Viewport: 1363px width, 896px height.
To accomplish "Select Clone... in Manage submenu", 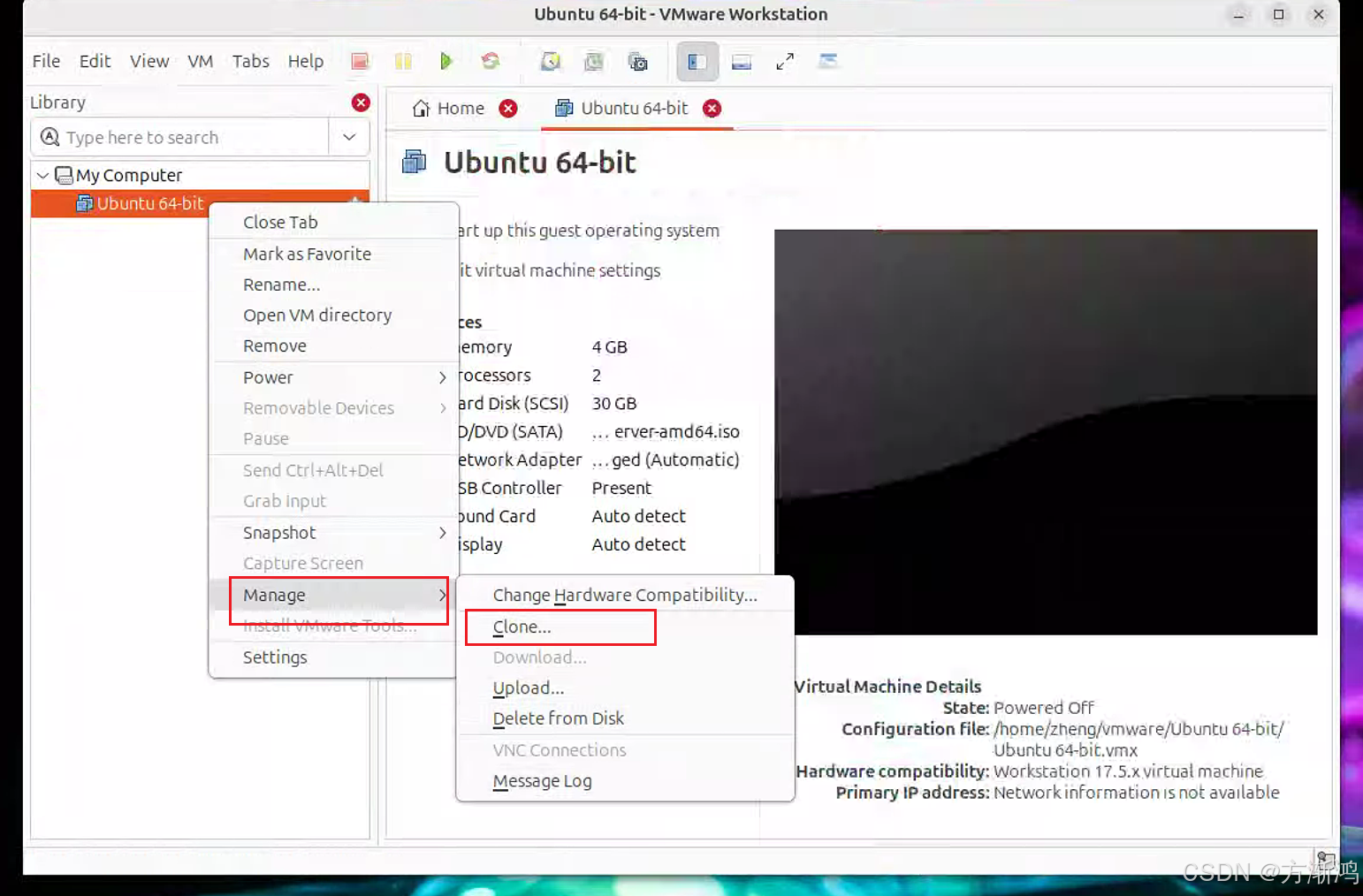I will [x=625, y=626].
